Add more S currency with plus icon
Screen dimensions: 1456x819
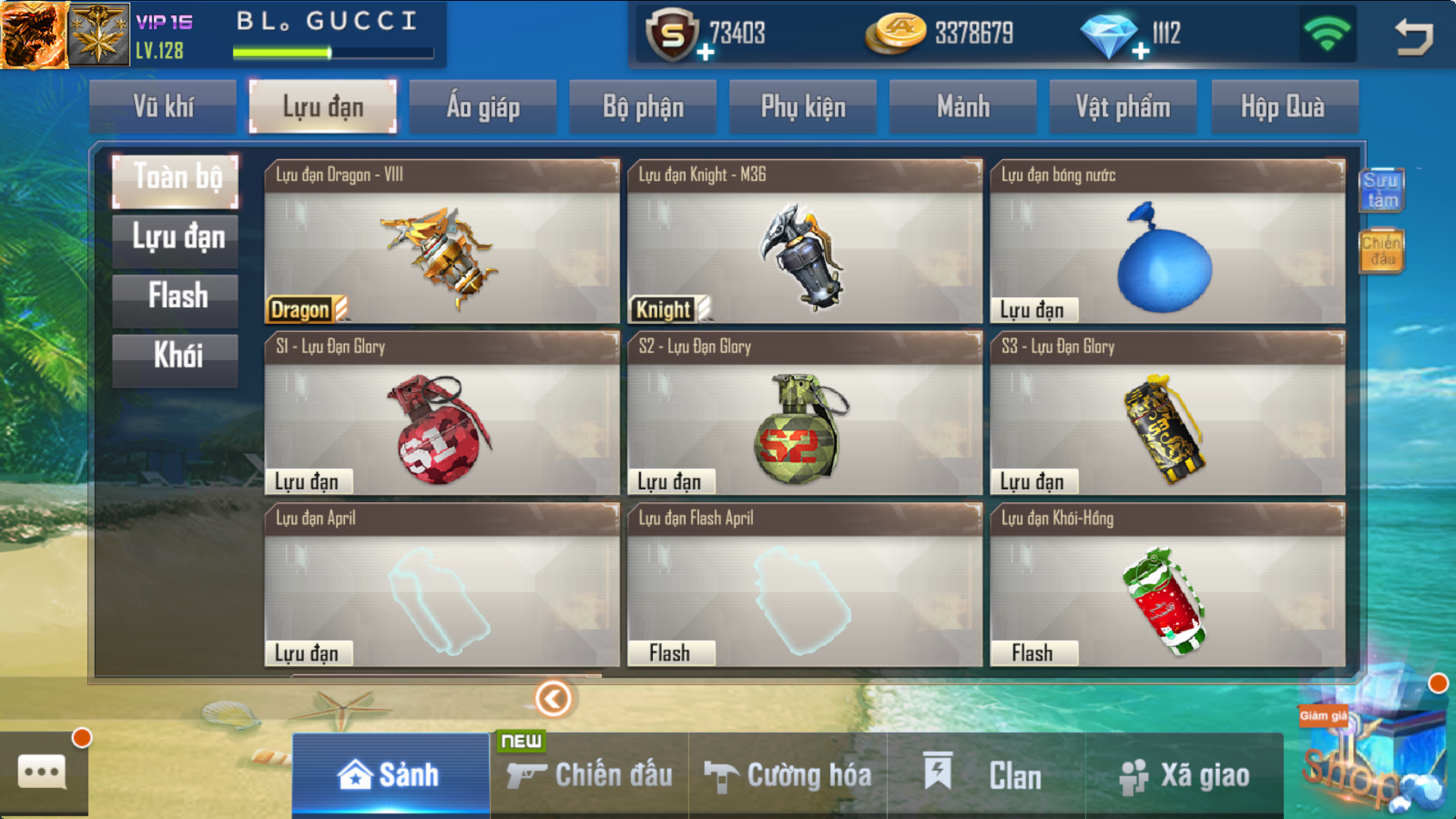[705, 52]
